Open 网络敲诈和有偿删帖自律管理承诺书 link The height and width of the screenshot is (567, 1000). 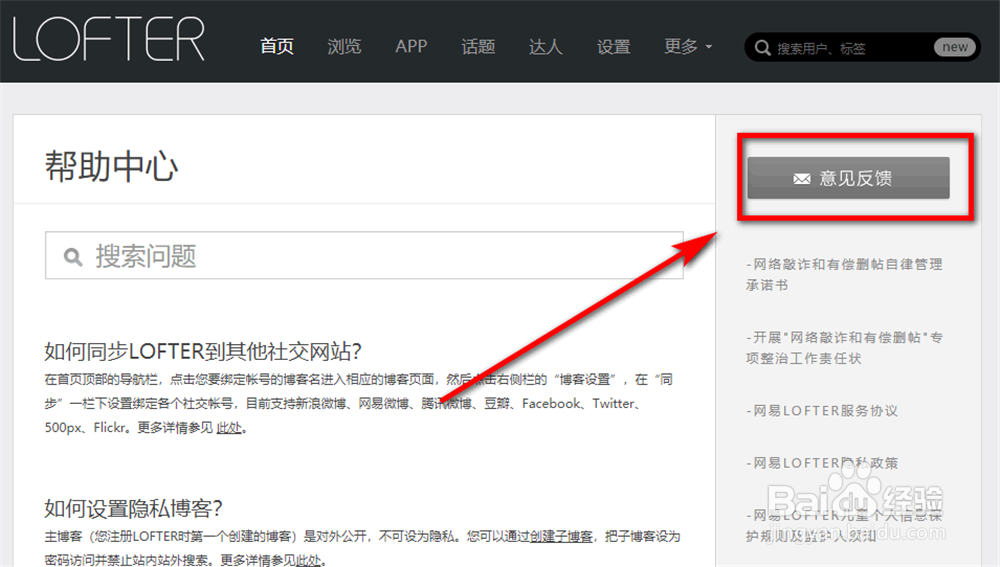tap(844, 274)
